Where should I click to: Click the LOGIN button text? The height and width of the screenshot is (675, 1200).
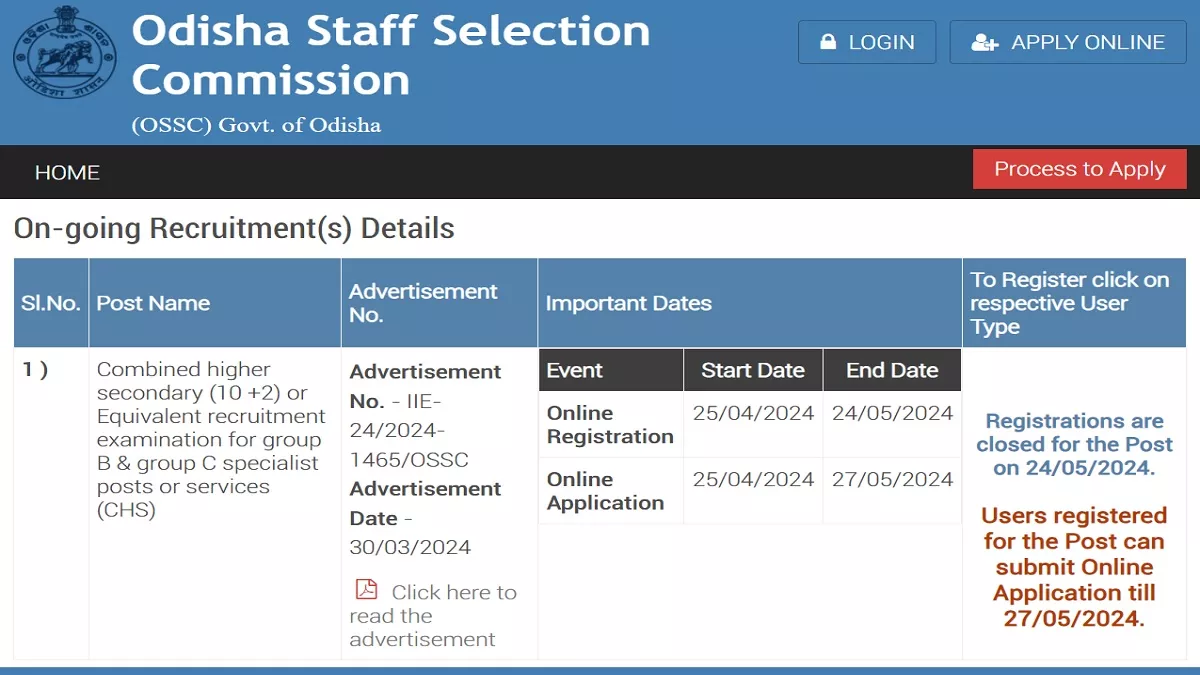point(881,43)
